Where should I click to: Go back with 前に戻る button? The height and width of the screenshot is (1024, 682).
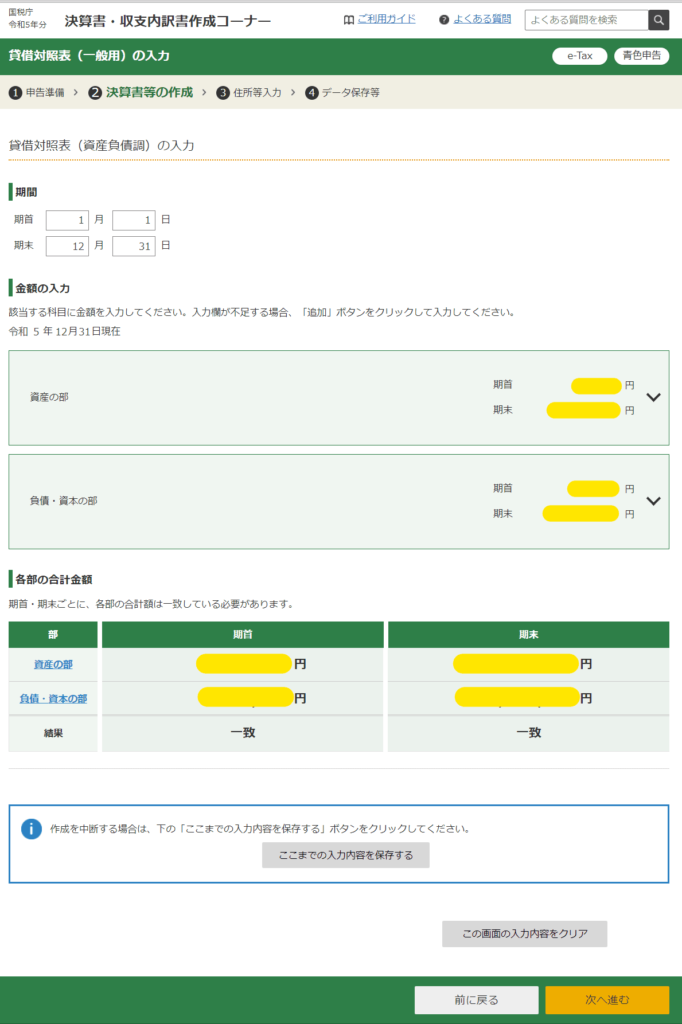(476, 1000)
